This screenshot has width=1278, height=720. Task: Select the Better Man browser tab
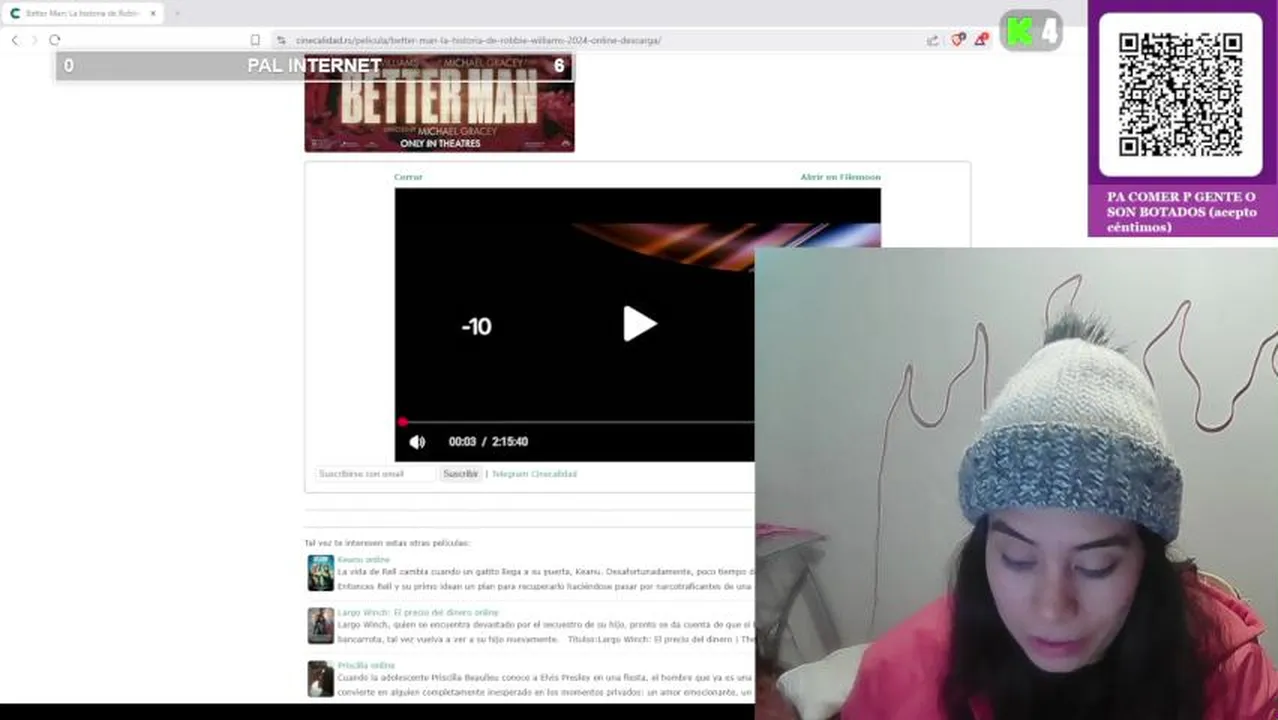tap(83, 13)
